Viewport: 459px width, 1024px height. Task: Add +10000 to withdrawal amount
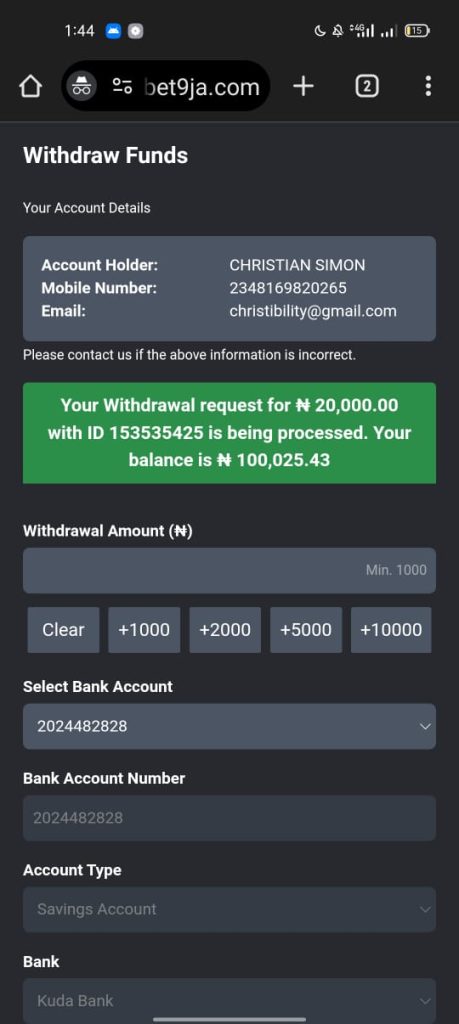point(391,630)
